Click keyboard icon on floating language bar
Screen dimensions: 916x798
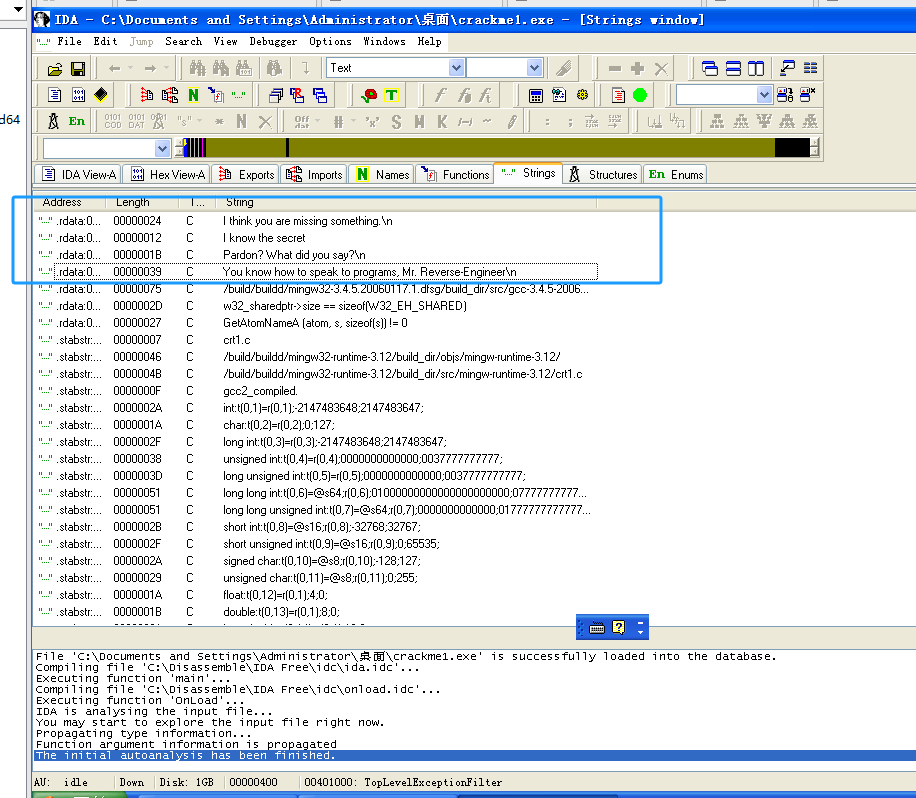click(x=597, y=627)
